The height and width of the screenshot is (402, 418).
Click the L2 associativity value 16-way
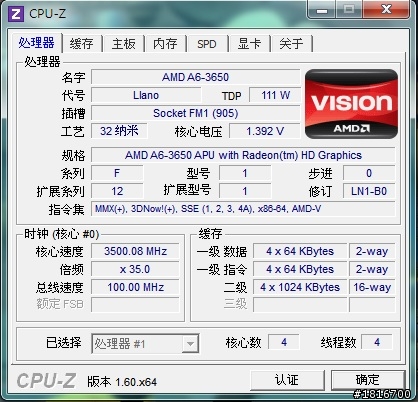[x=372, y=287]
